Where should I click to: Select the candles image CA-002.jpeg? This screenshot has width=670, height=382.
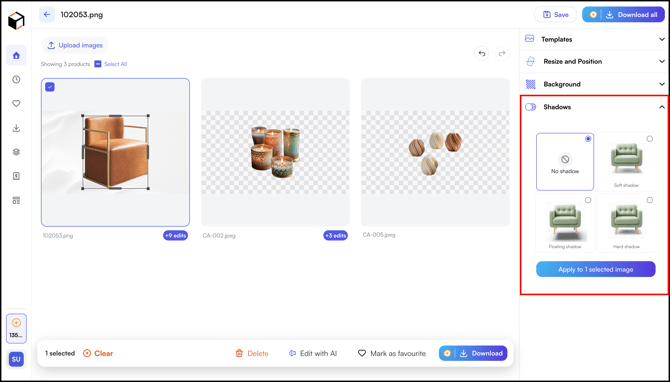tap(275, 152)
